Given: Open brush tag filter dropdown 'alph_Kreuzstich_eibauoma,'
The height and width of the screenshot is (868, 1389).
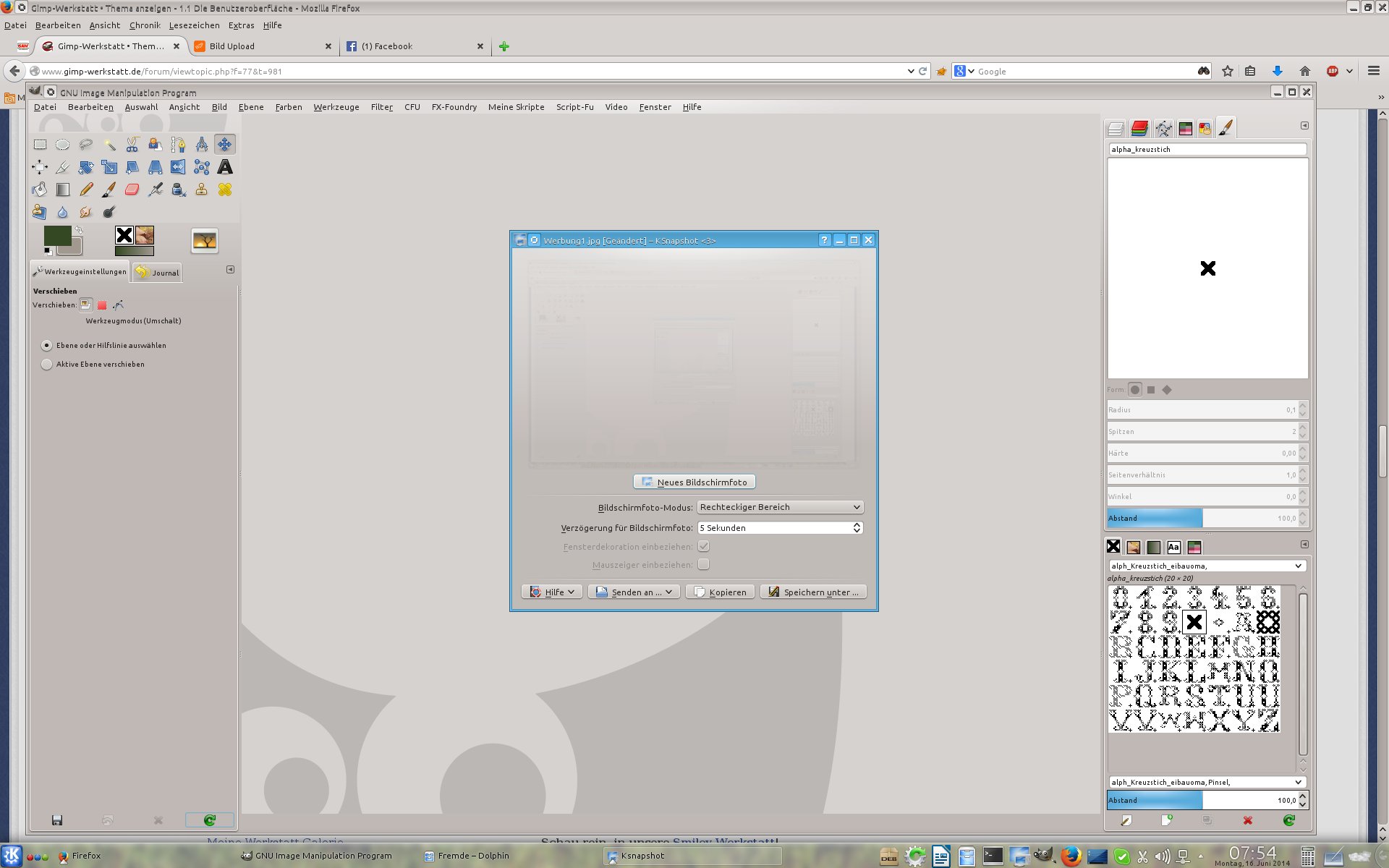Looking at the screenshot, I should click(1207, 566).
